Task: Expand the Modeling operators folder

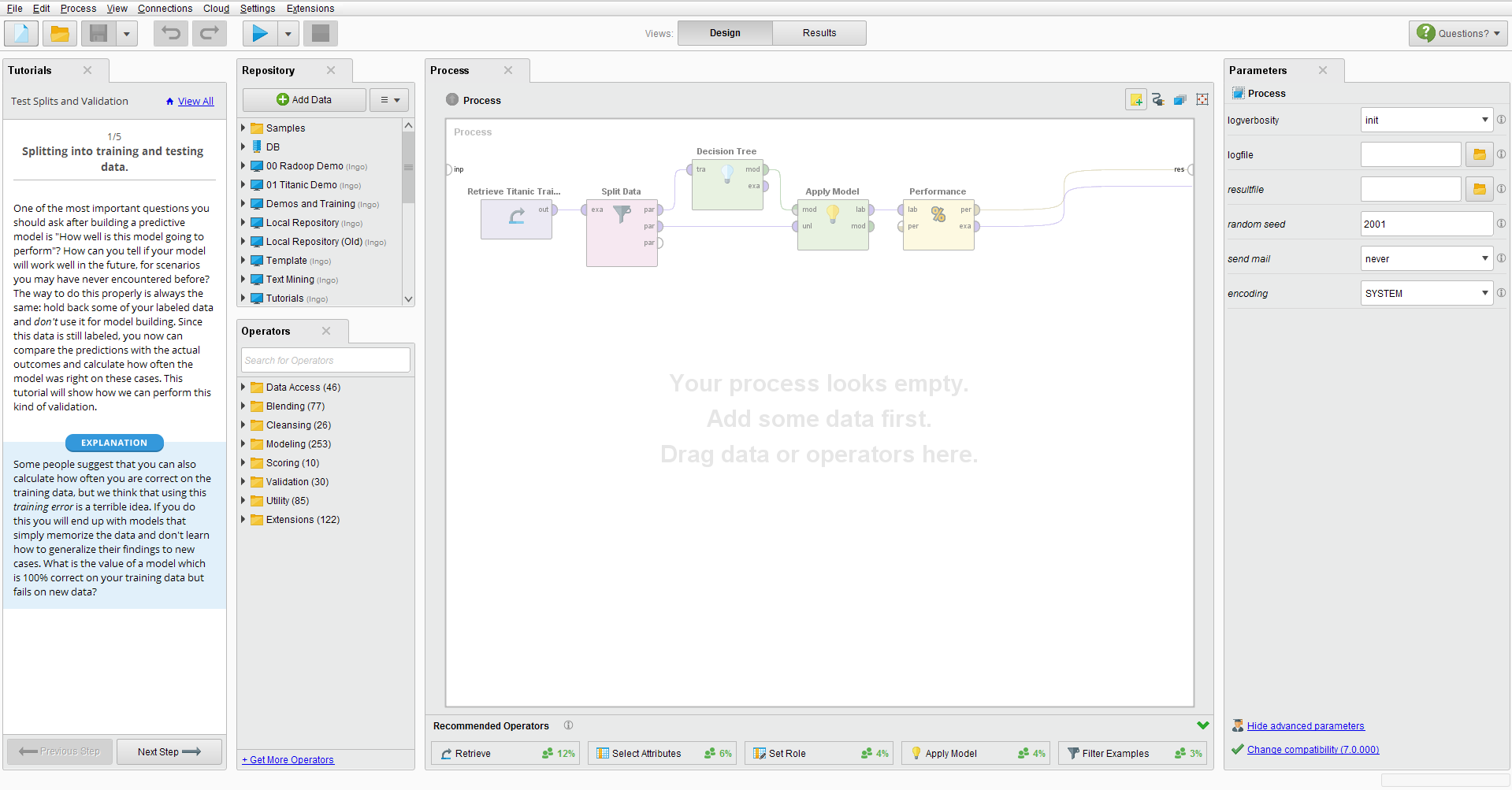Action: click(243, 444)
